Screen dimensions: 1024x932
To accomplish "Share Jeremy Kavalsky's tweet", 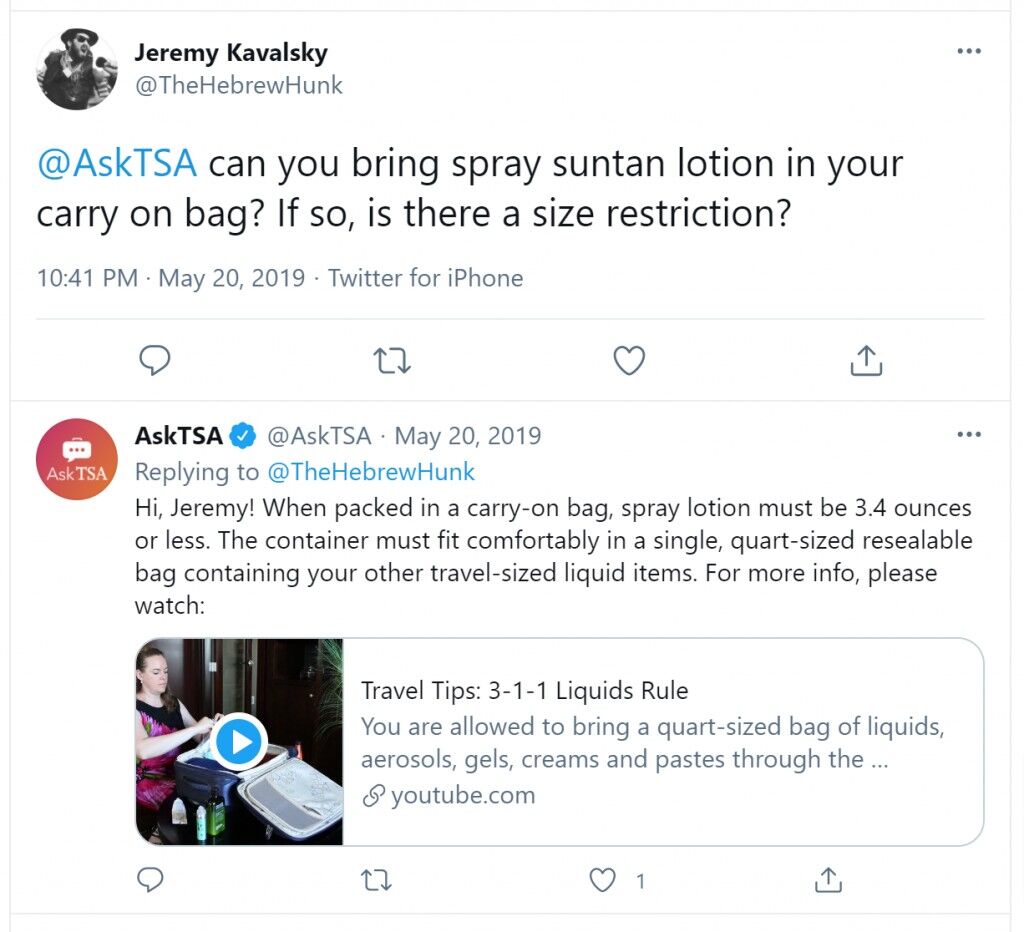I will [866, 360].
